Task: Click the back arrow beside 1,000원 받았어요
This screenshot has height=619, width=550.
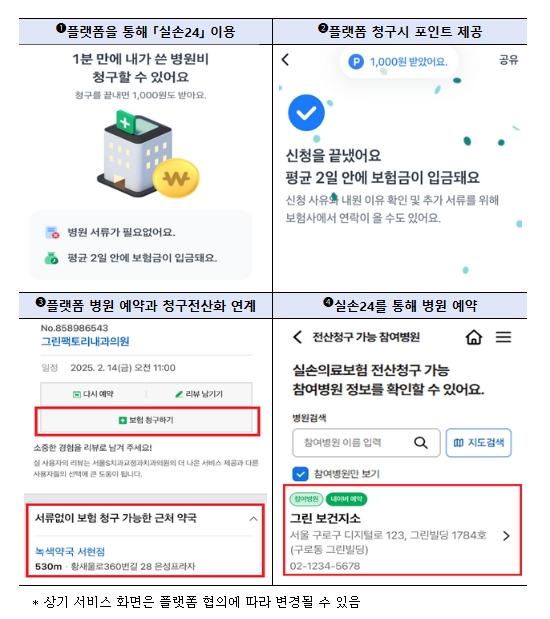Action: [285, 60]
